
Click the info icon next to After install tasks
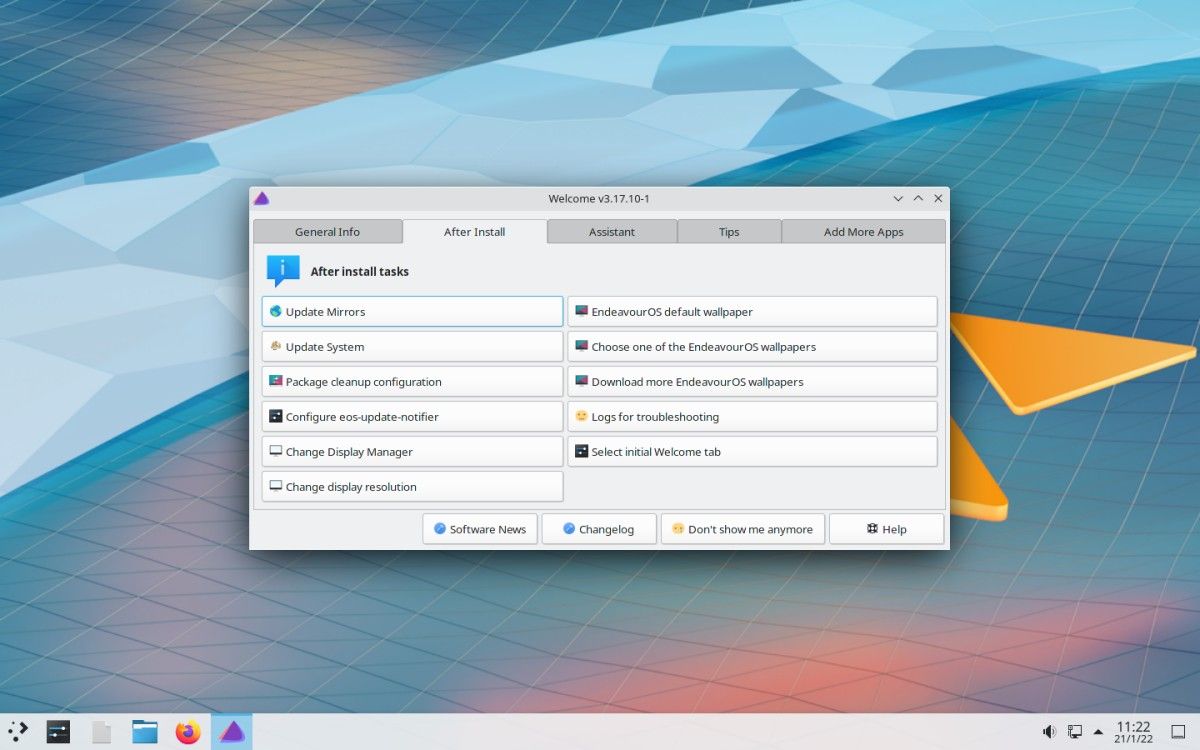click(281, 267)
